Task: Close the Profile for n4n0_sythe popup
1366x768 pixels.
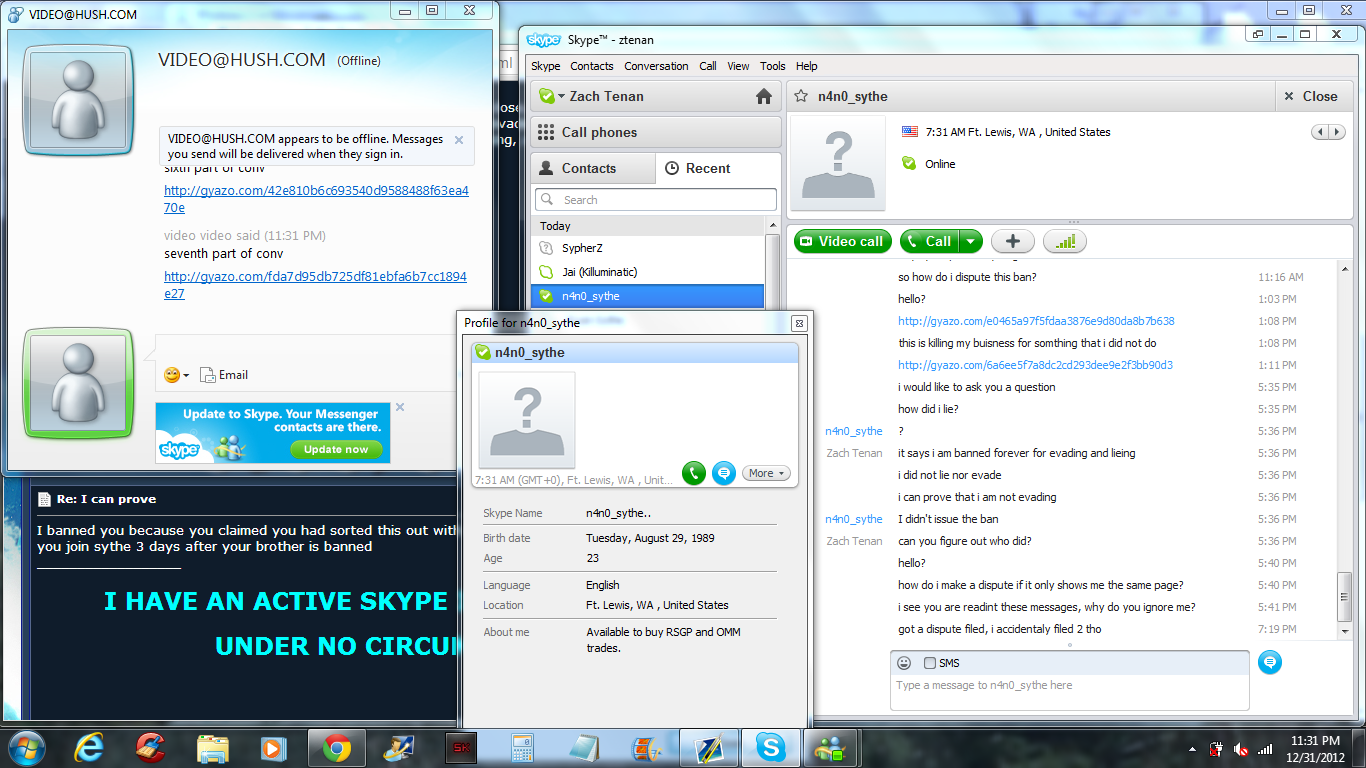Action: coord(799,323)
